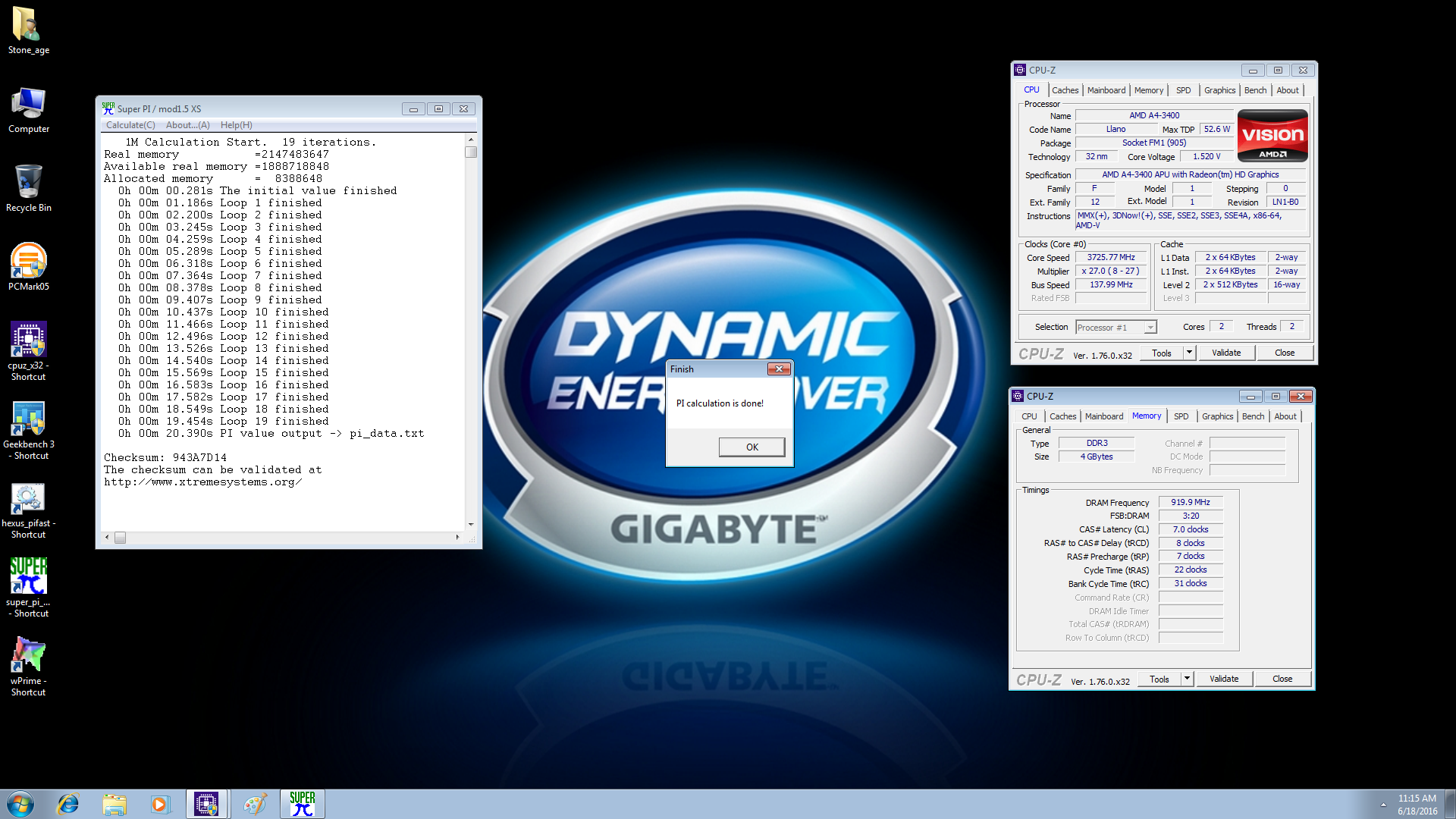Switch to CPU-Z taskbar button

(206, 804)
